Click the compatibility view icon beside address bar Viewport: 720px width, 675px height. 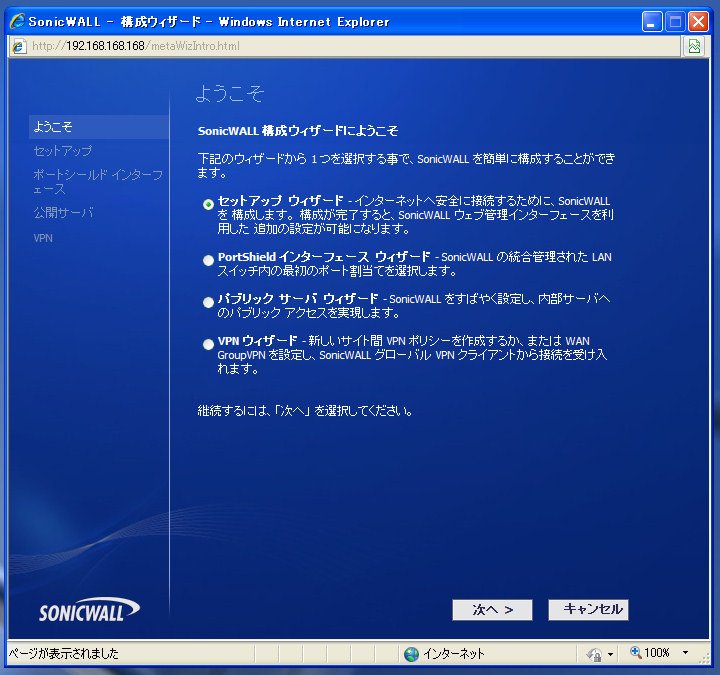coord(694,46)
